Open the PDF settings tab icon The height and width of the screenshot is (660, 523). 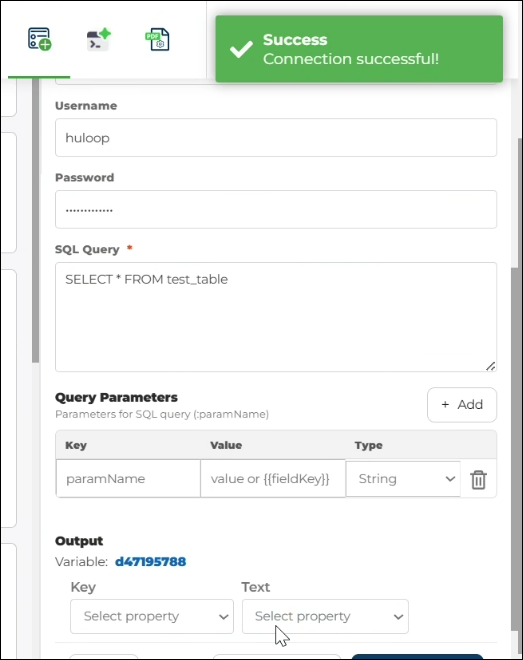click(x=157, y=39)
